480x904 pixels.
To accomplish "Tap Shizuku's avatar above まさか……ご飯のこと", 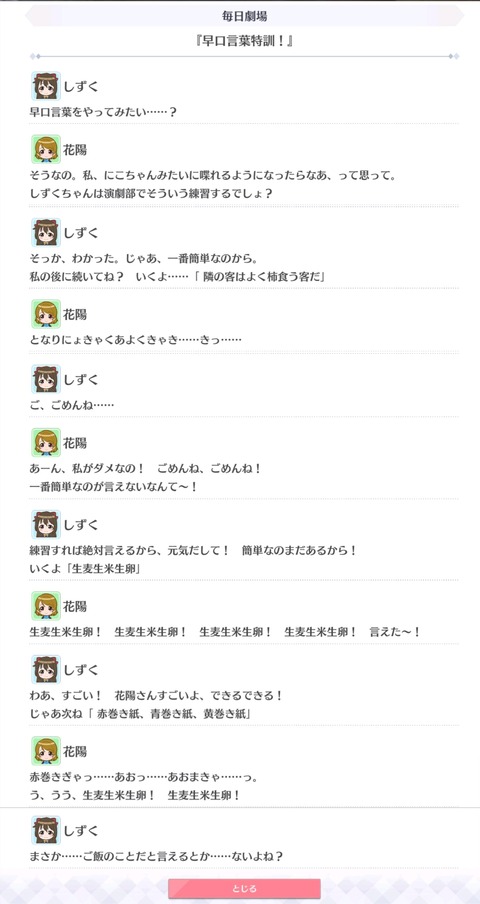I will click(46, 830).
